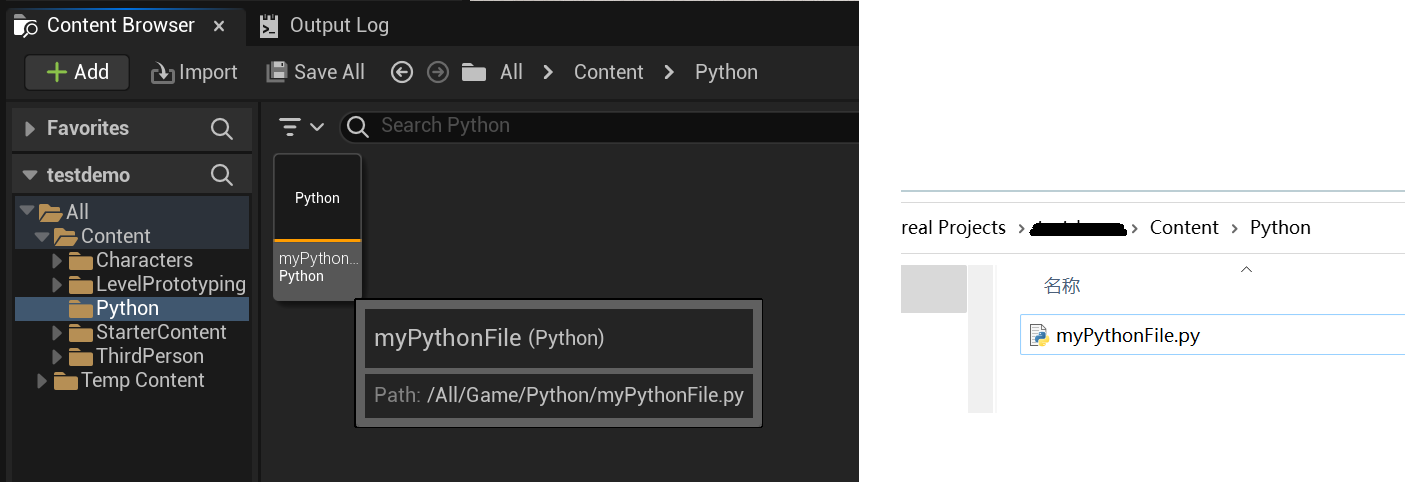Select the StarterContent folder
1405x482 pixels.
coord(160,332)
